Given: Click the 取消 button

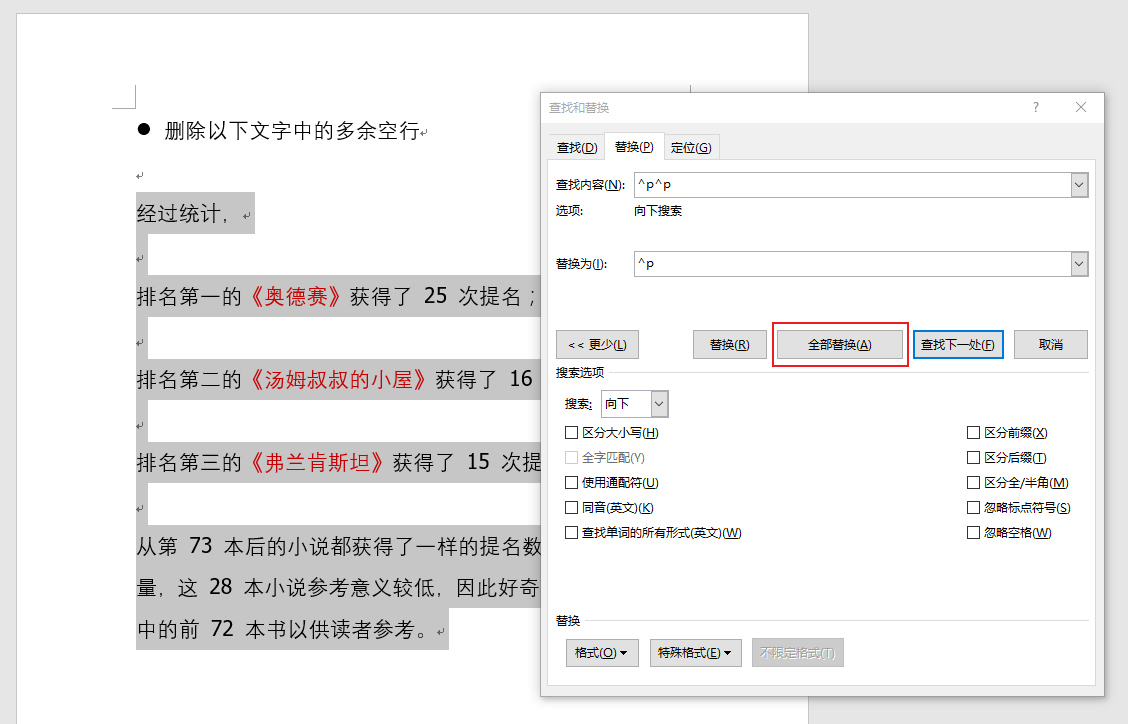Looking at the screenshot, I should click(x=1050, y=345).
